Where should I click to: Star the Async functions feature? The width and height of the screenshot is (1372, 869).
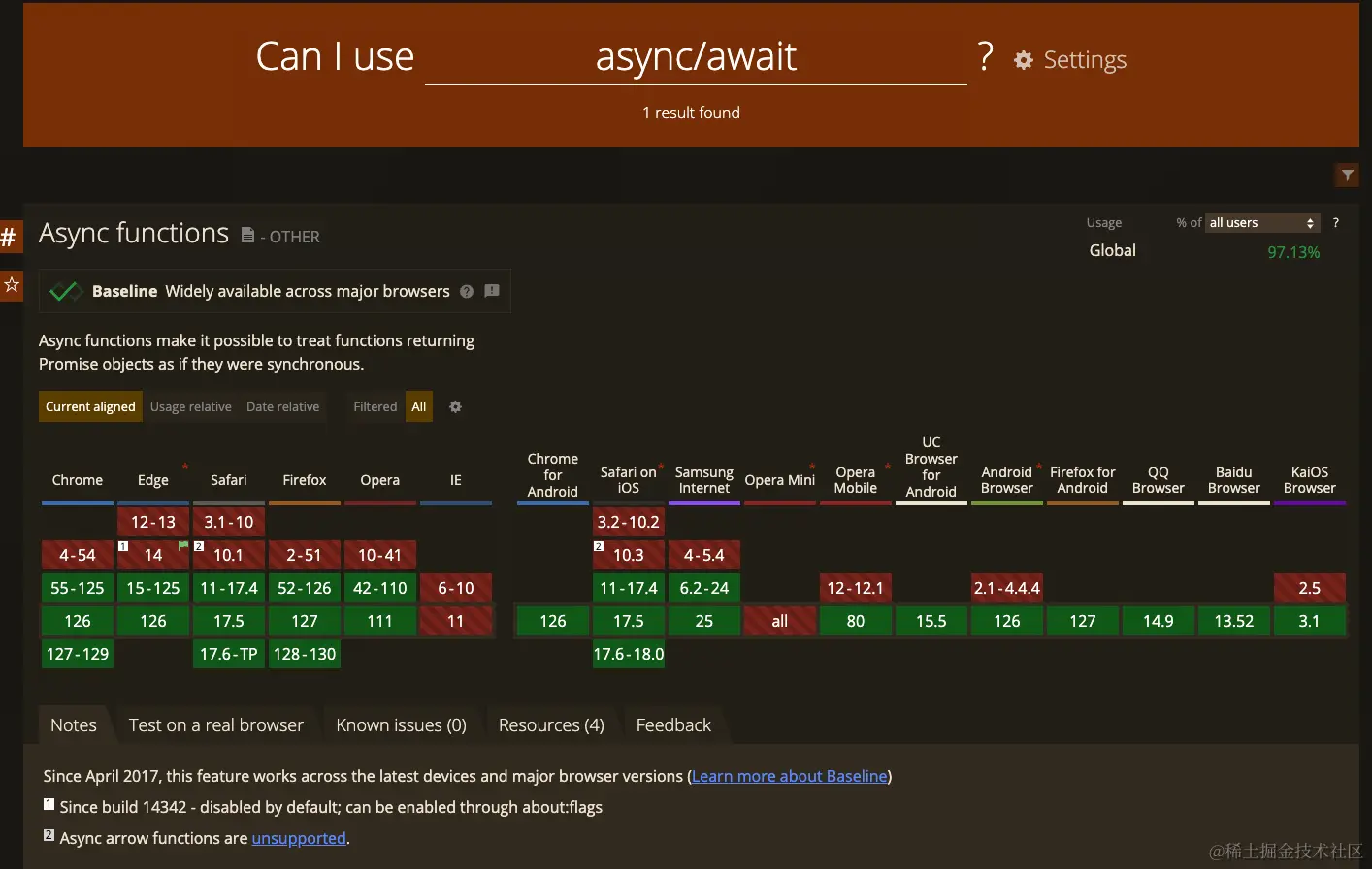point(11,285)
